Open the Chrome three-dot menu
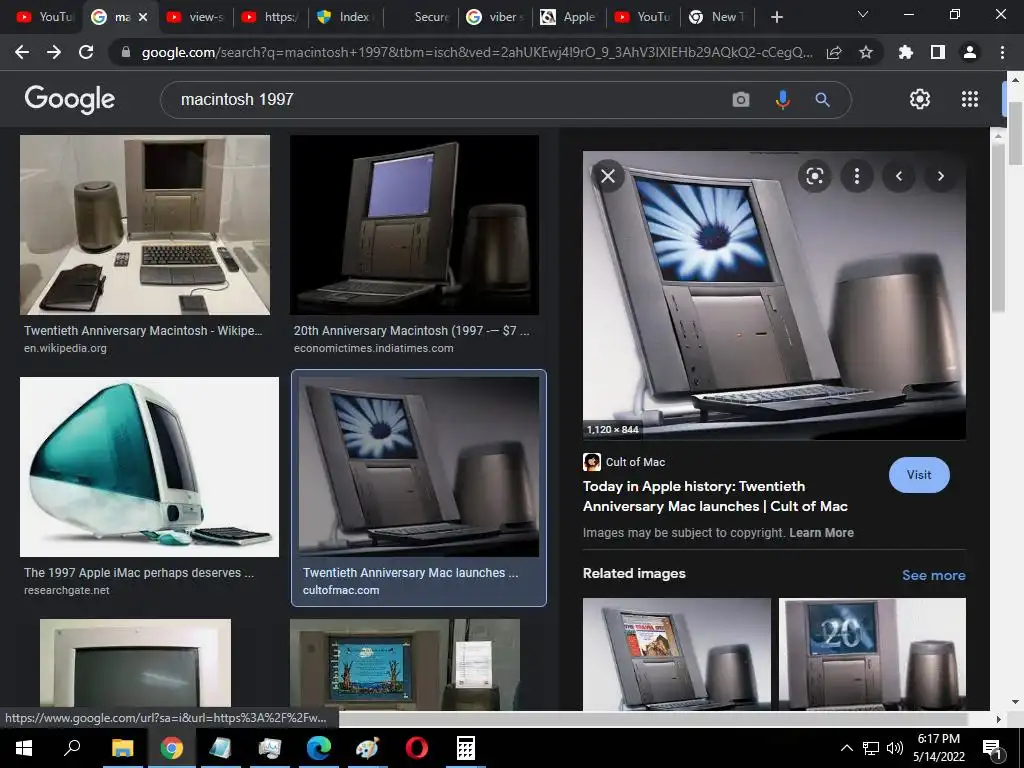The width and height of the screenshot is (1024, 768). click(1002, 52)
